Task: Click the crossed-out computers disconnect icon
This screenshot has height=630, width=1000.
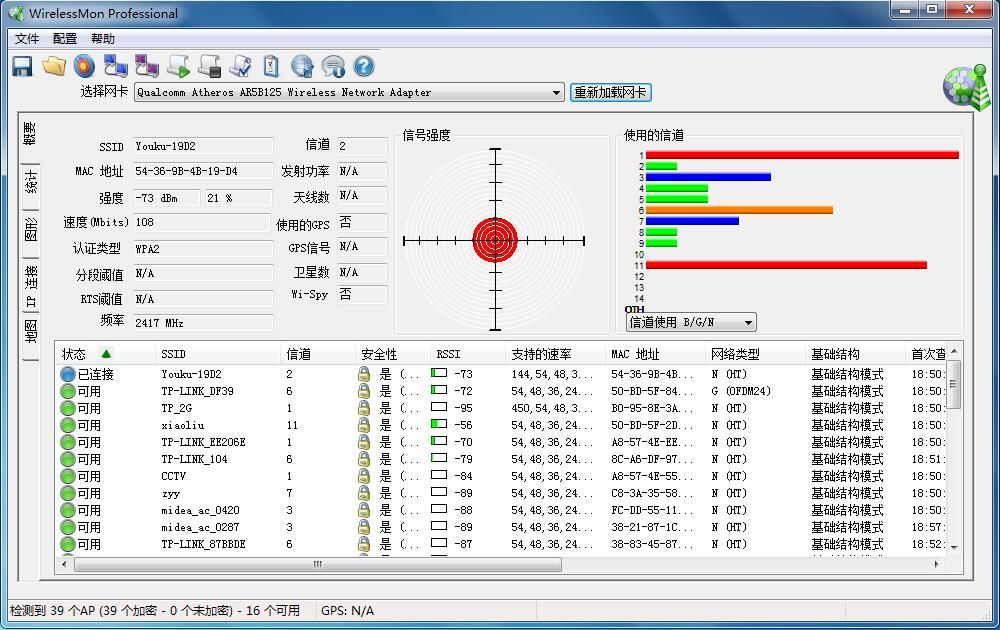Action: [147, 66]
